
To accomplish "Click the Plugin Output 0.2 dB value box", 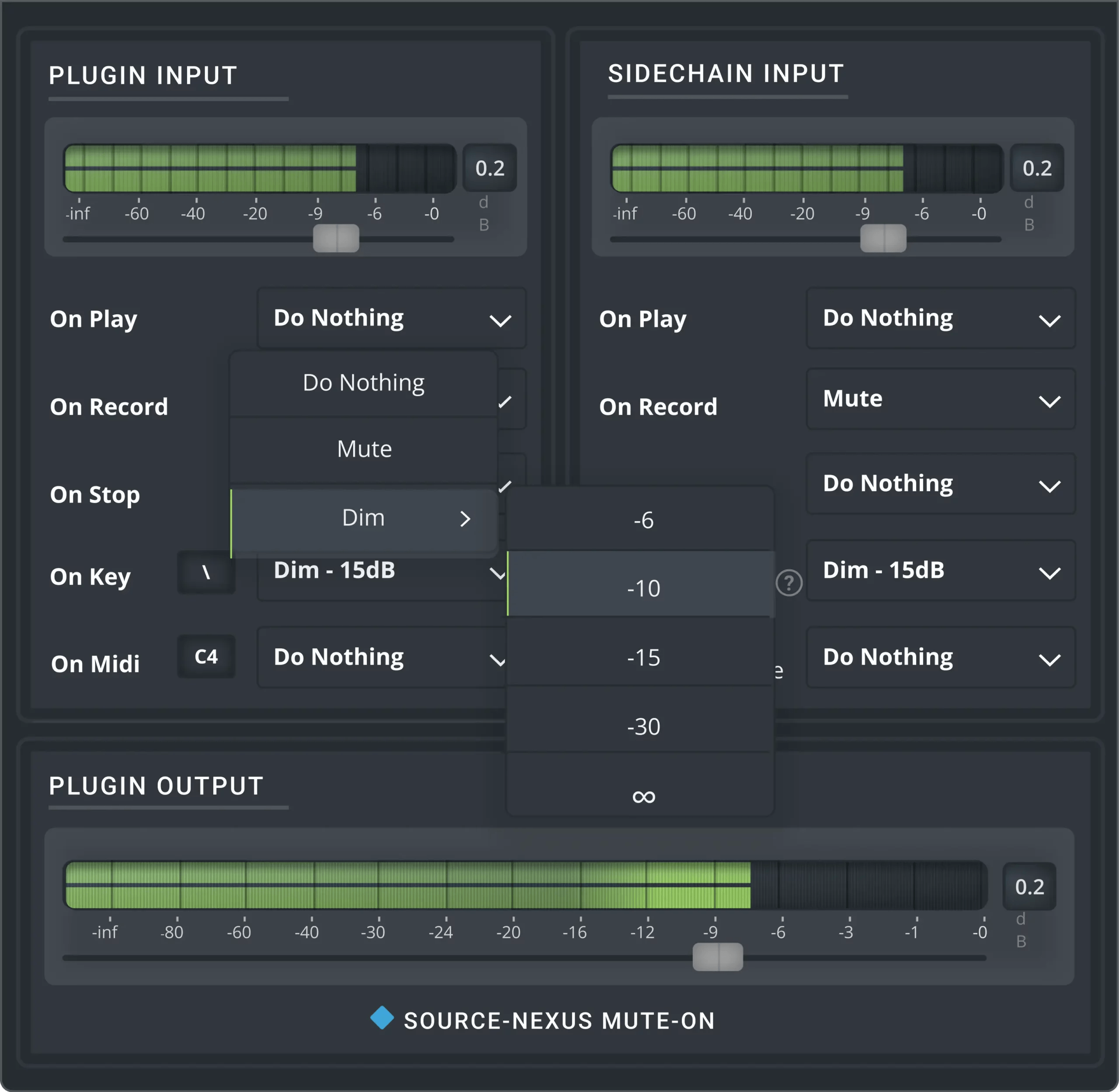I will click(1029, 887).
